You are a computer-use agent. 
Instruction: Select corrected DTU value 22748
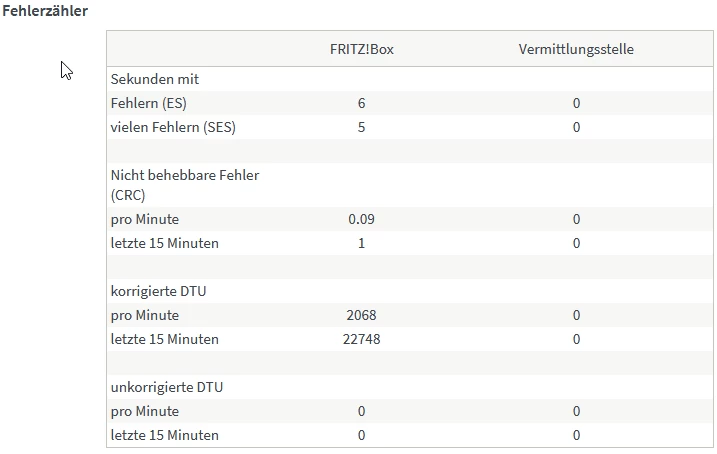[x=361, y=339]
